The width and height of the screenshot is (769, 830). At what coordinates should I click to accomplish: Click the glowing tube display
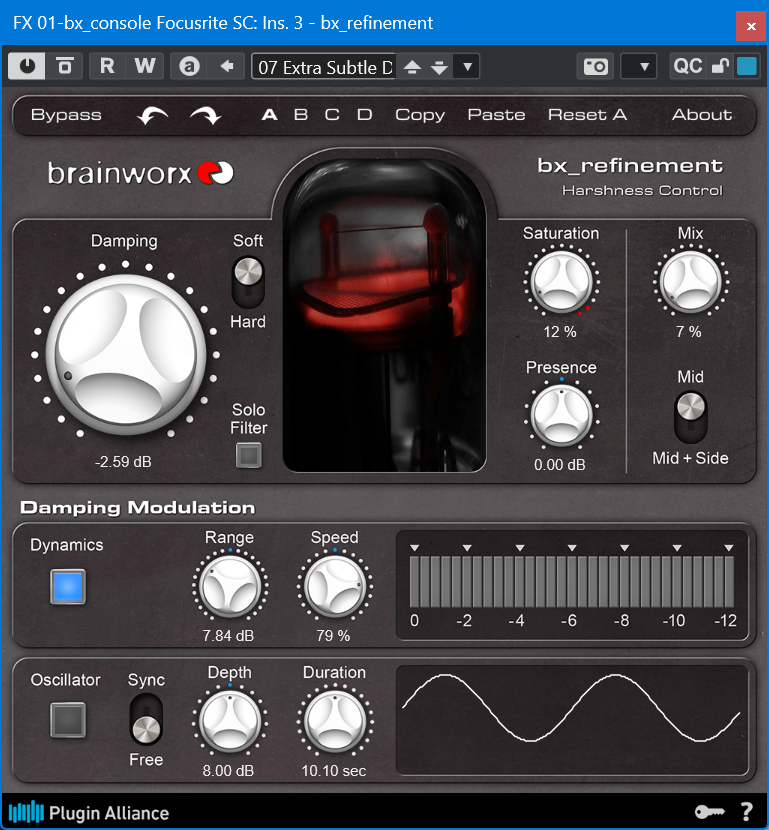[x=385, y=313]
